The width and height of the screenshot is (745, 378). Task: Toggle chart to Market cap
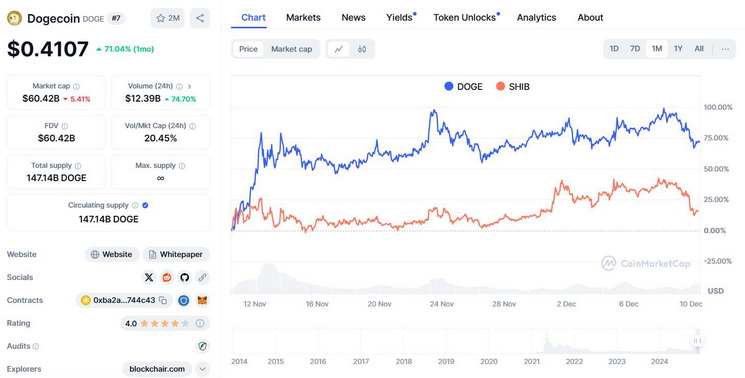tap(291, 49)
